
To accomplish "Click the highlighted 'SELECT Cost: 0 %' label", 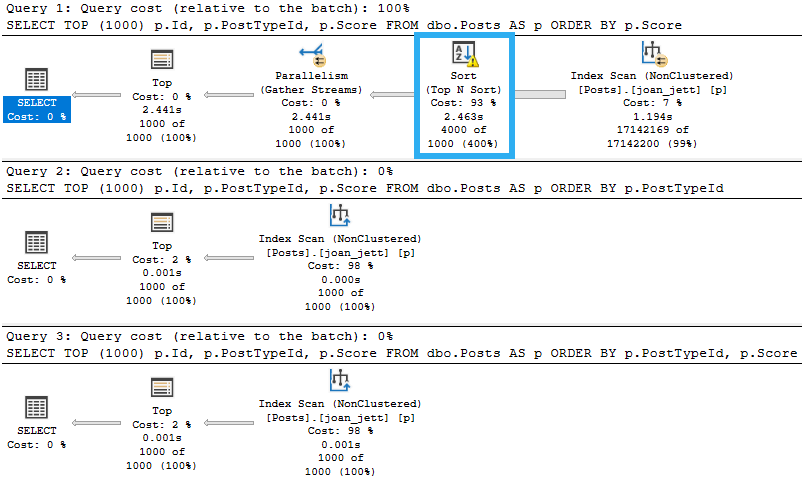I will coord(37,110).
